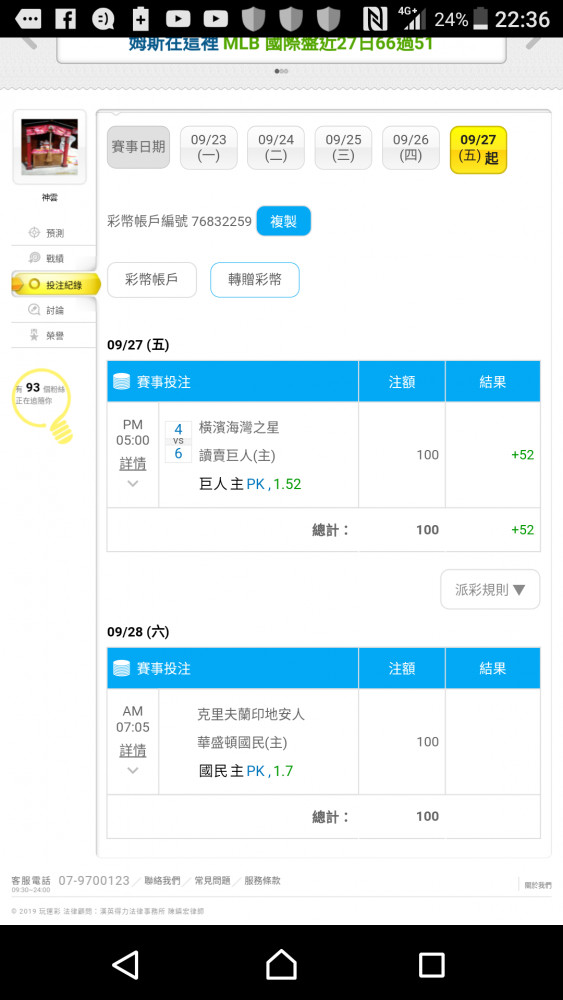Expand details chevron under AM 07:05 game
This screenshot has height=1000, width=563.
(133, 770)
